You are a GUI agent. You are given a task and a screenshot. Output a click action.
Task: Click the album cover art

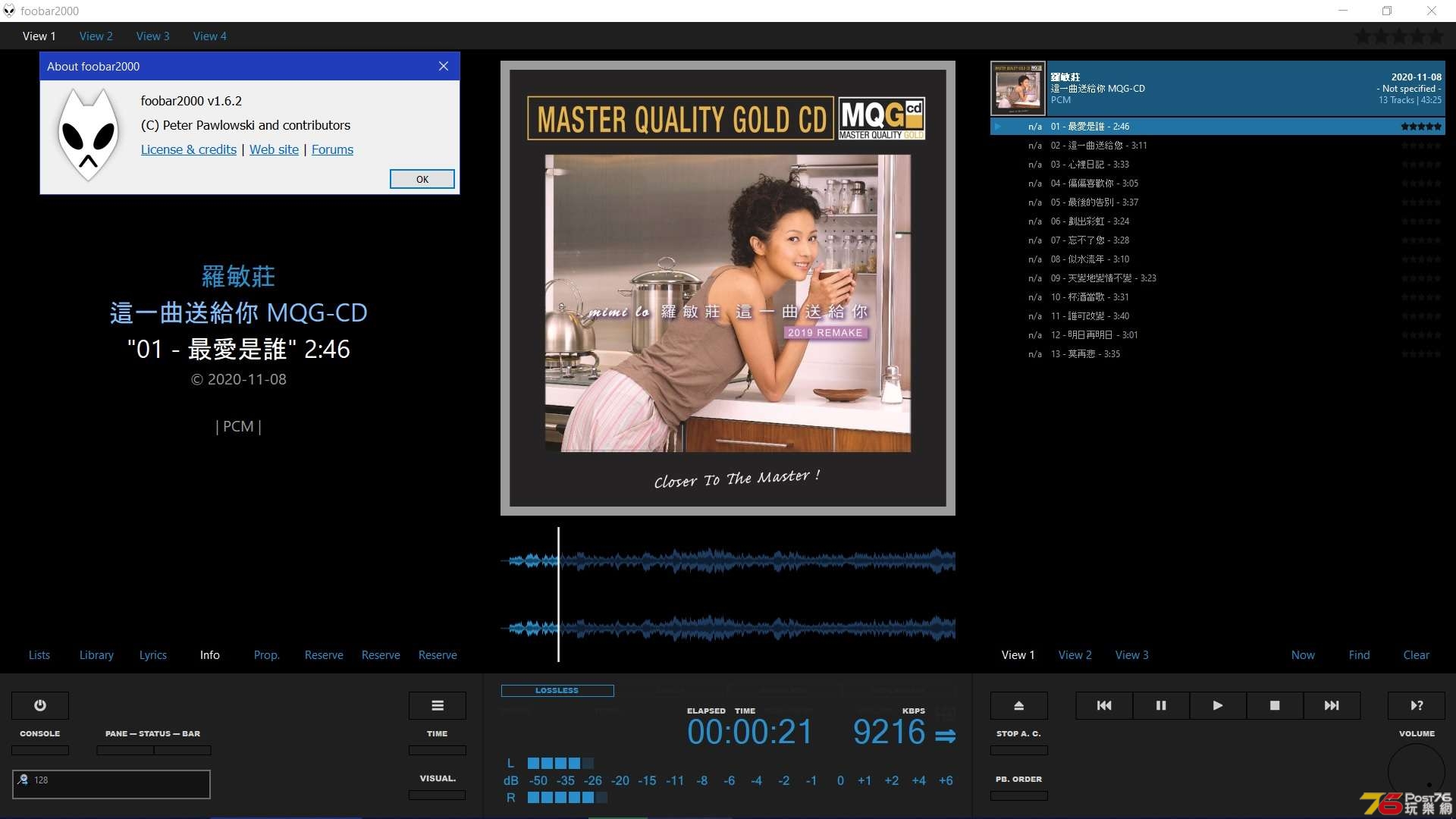[728, 288]
